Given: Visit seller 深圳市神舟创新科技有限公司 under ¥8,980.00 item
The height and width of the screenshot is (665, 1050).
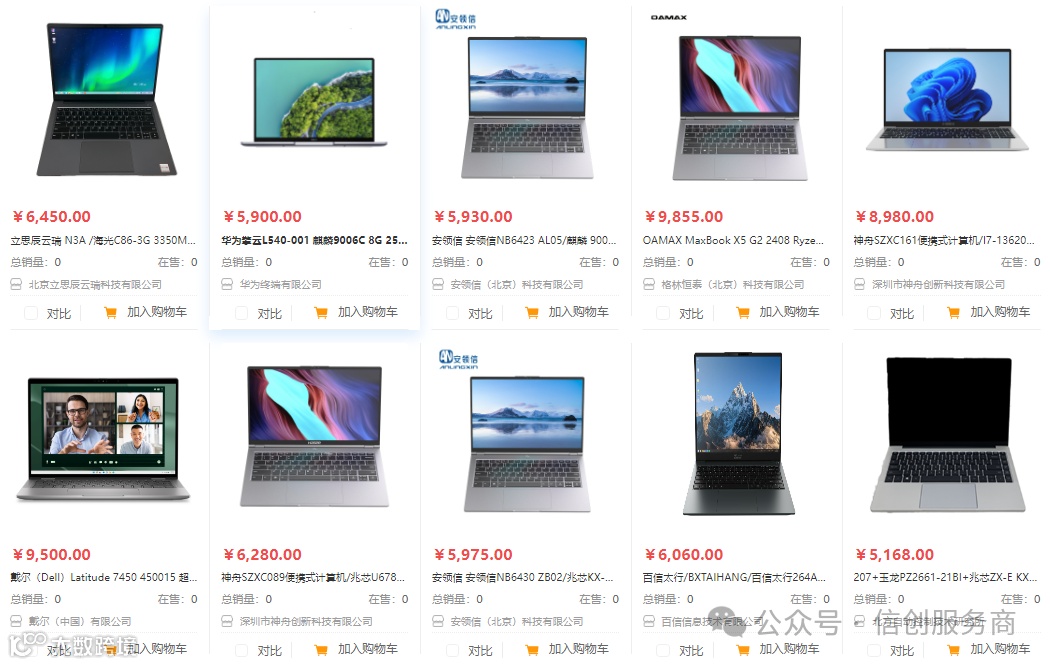Looking at the screenshot, I should (x=938, y=285).
